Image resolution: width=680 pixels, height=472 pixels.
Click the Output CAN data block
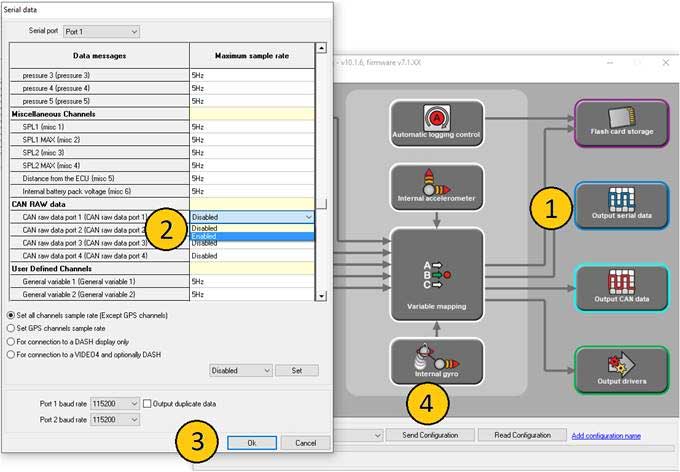[621, 288]
